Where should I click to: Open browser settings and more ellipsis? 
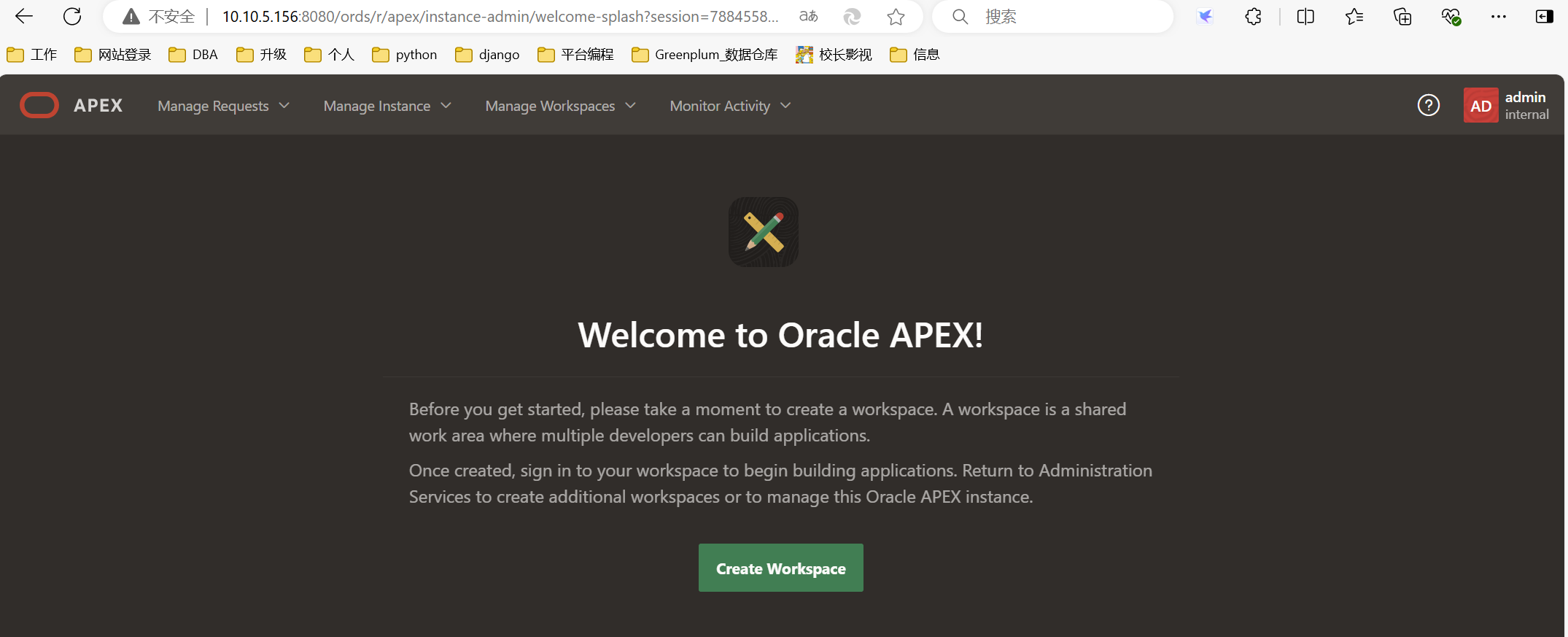(1499, 16)
